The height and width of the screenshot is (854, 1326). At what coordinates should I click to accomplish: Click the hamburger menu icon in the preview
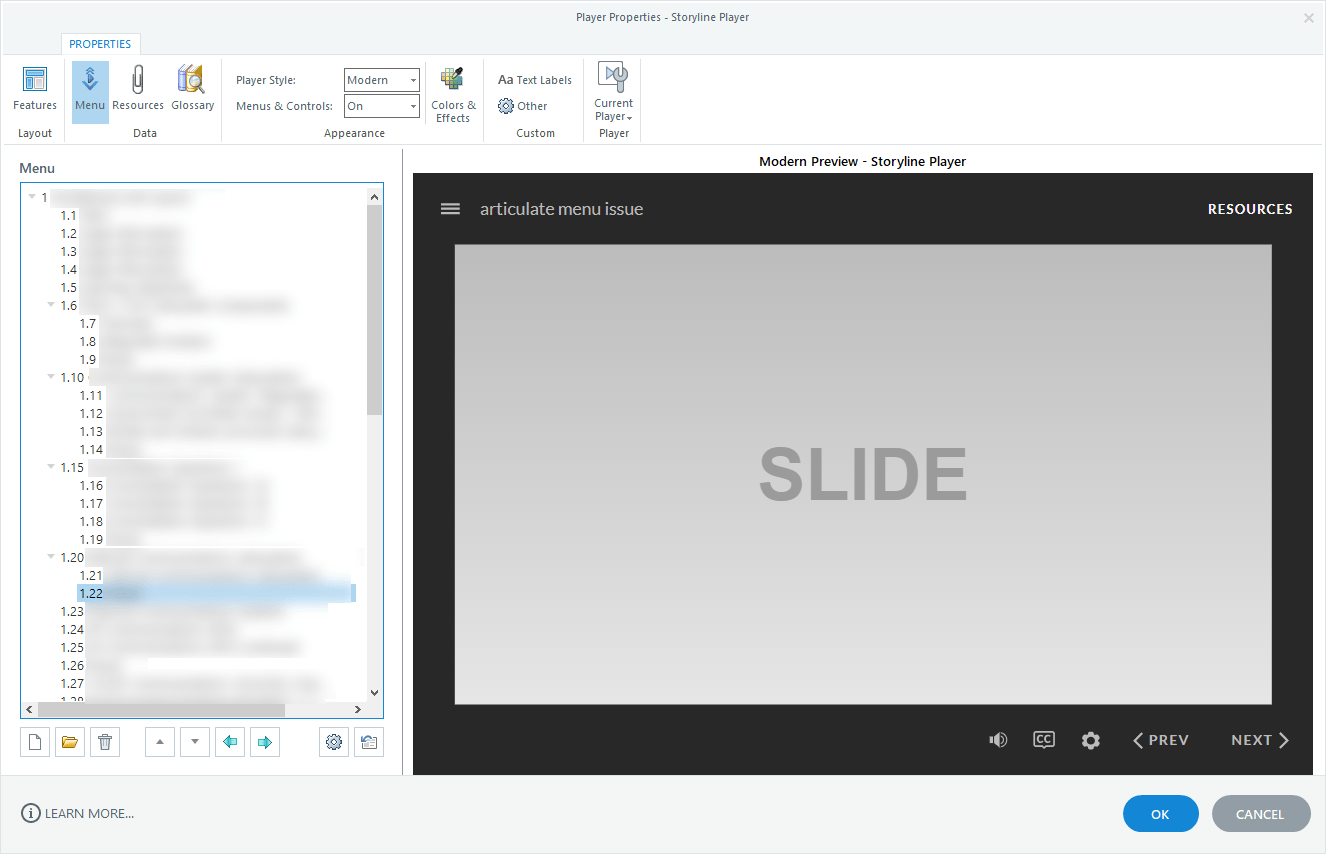450,209
